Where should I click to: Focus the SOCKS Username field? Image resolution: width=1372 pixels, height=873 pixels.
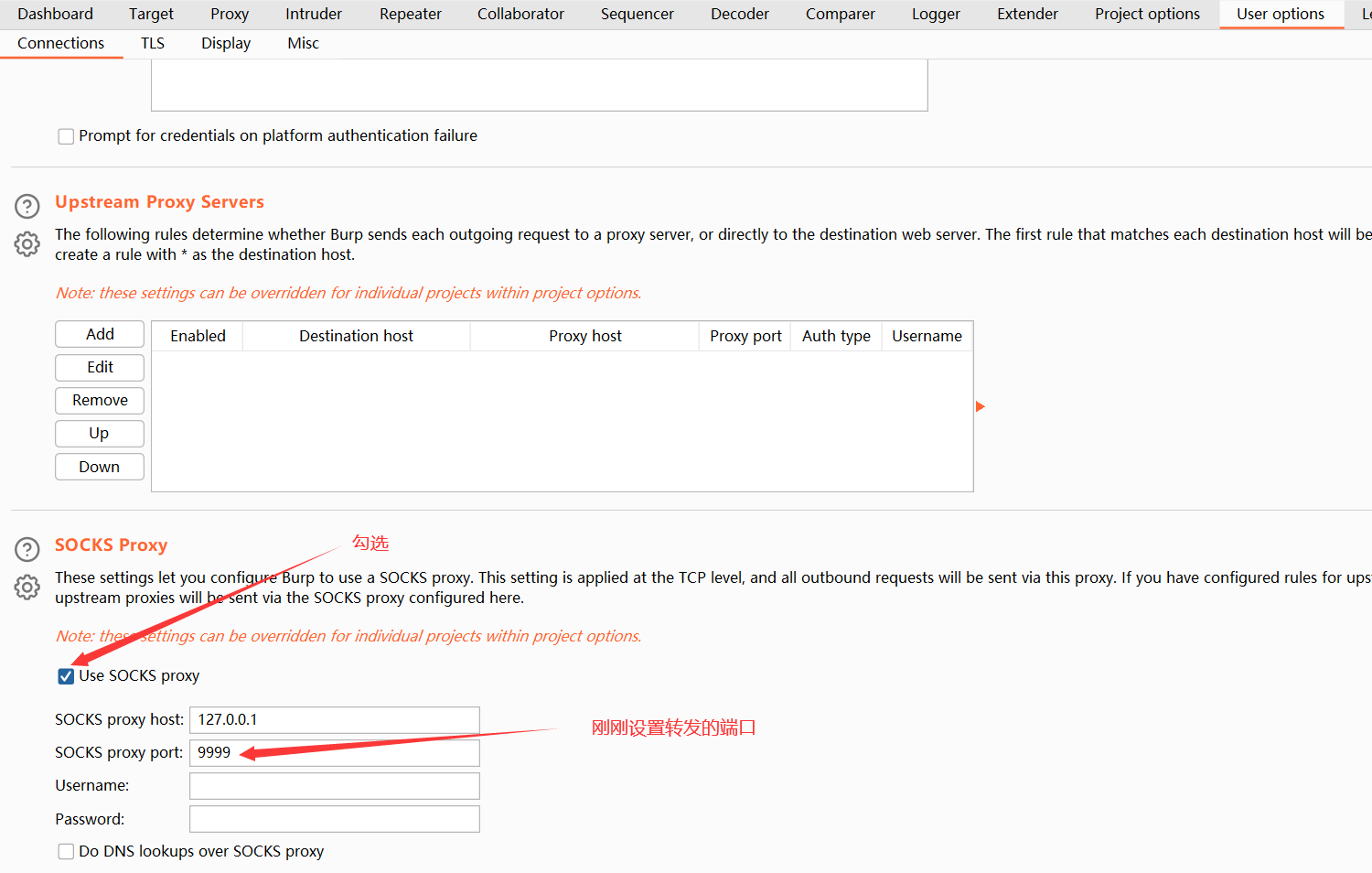335,786
